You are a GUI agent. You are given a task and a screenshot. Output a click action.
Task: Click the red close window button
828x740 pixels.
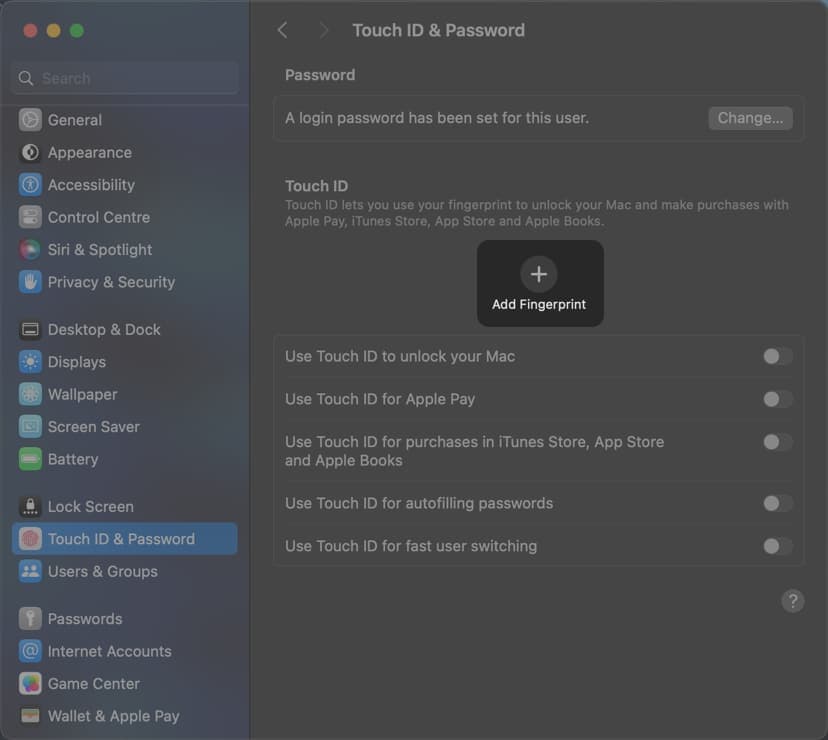(x=30, y=31)
